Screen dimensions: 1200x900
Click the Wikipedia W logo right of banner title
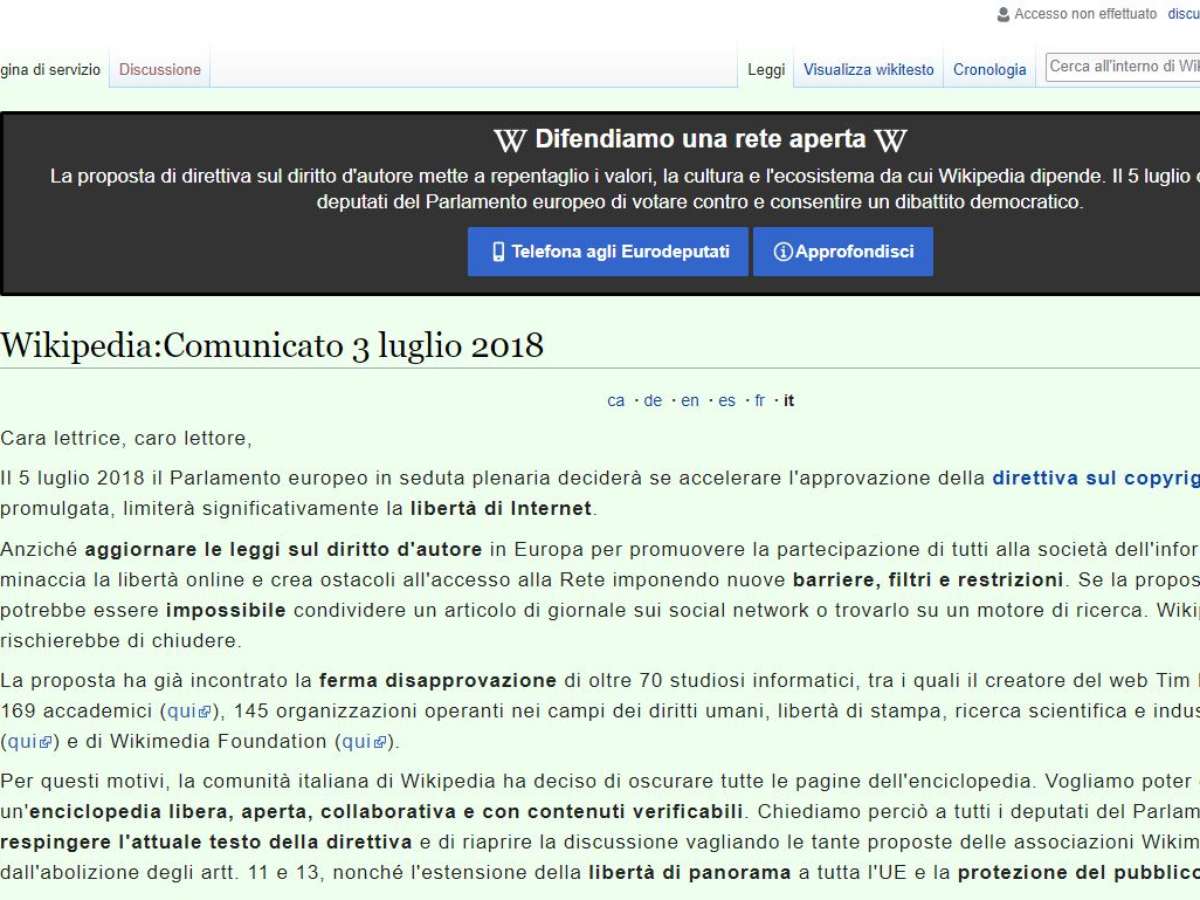coord(890,140)
